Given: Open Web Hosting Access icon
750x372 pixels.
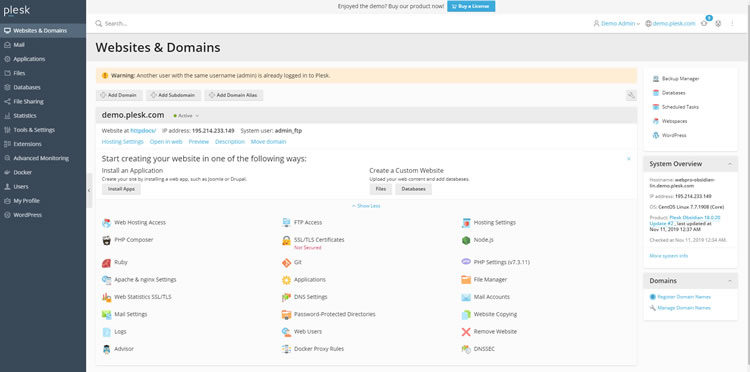Looking at the screenshot, I should (x=106, y=223).
